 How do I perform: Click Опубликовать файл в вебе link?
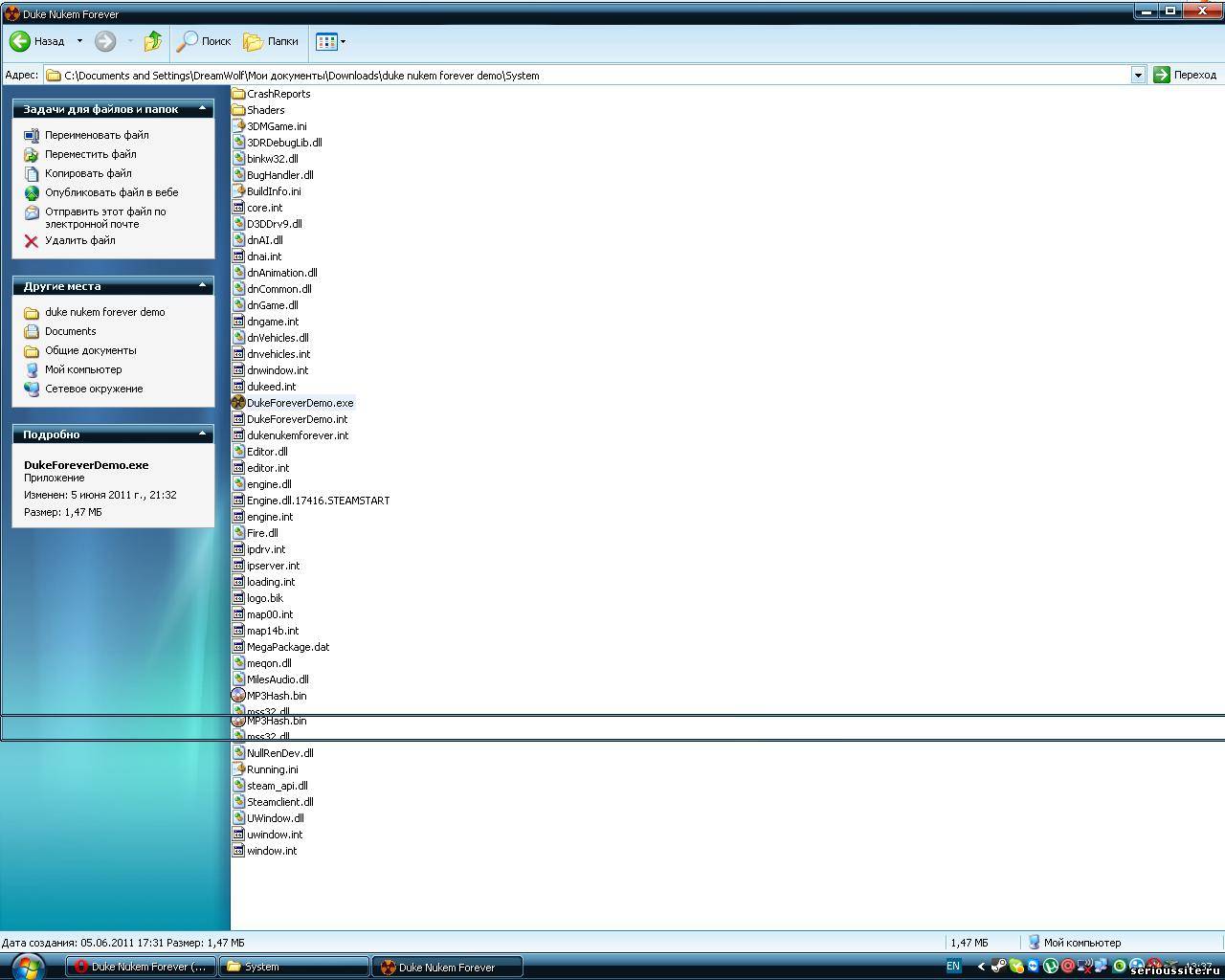[112, 192]
